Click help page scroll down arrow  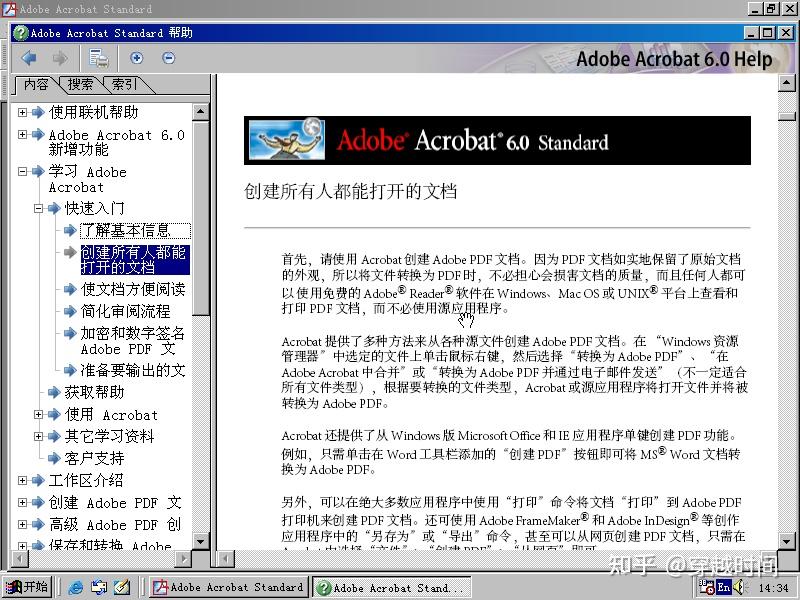pyautogui.click(x=787, y=541)
